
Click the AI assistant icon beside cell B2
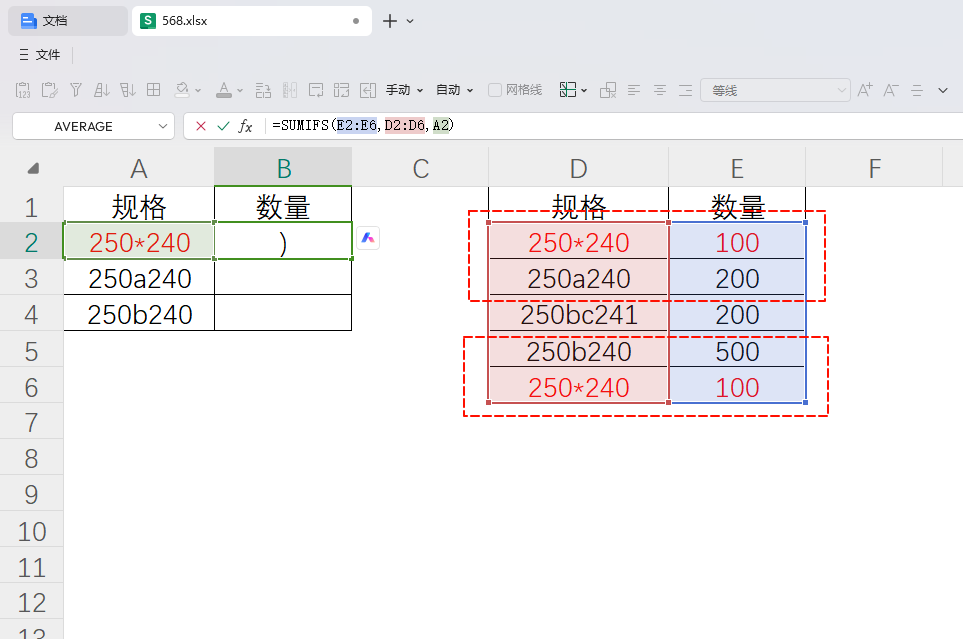coord(368,238)
